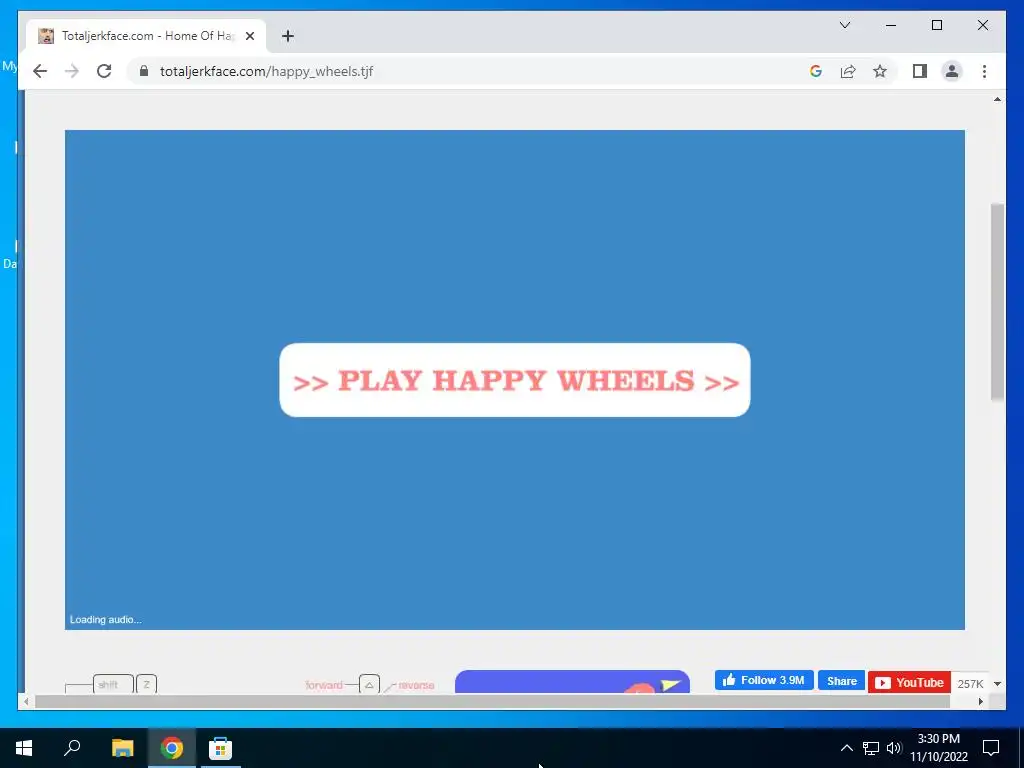This screenshot has width=1024, height=768.
Task: Maximize the Chrome window
Action: tap(936, 25)
